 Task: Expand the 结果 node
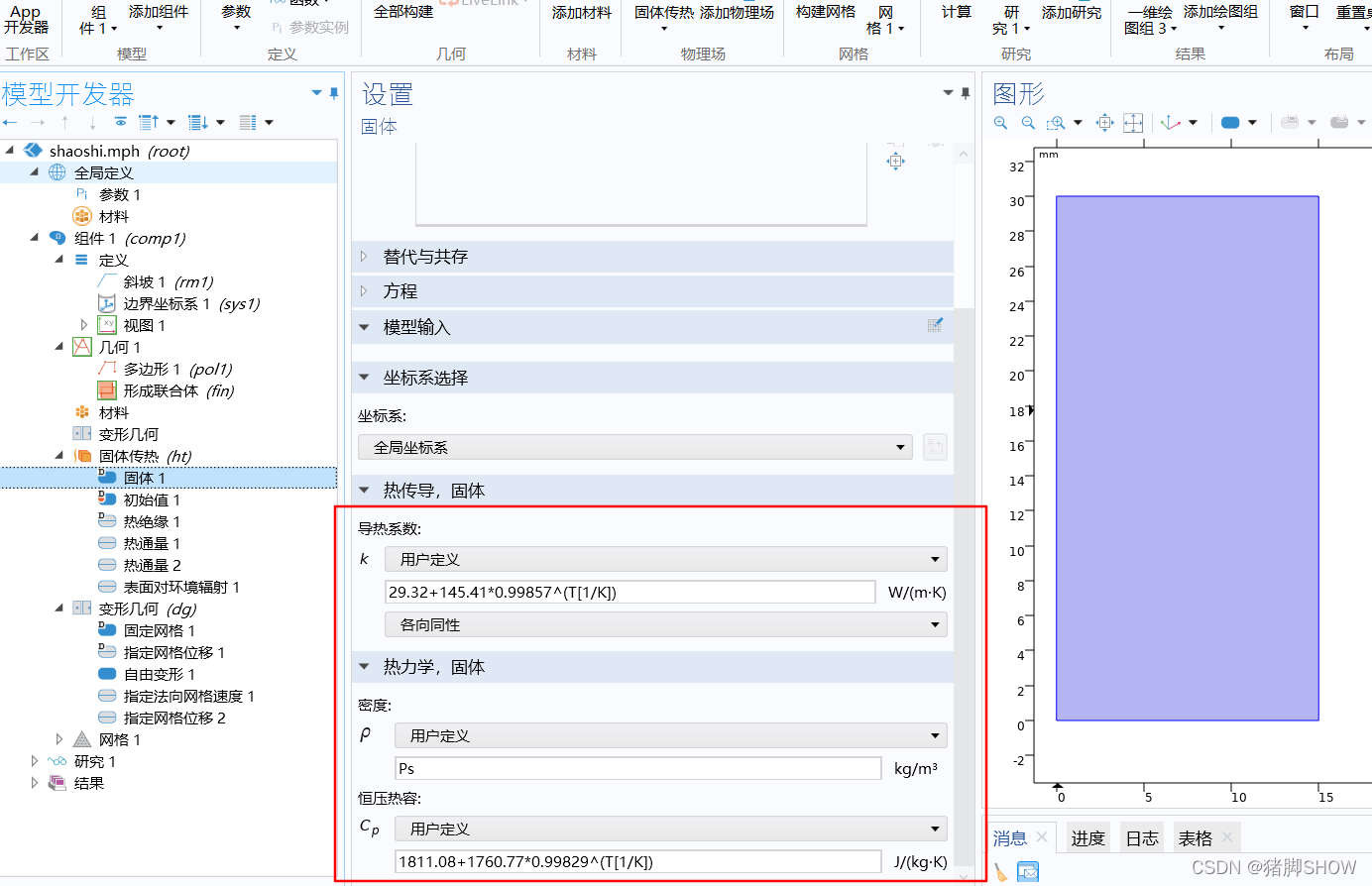pos(35,783)
